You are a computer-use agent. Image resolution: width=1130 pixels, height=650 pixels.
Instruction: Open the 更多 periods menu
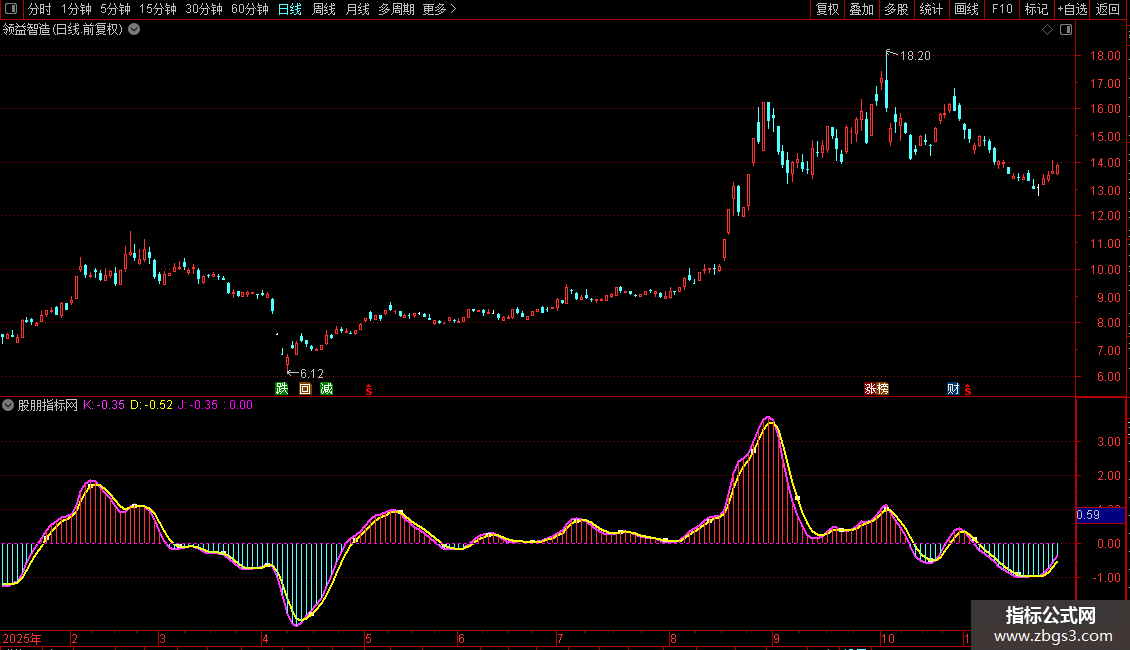[x=439, y=9]
